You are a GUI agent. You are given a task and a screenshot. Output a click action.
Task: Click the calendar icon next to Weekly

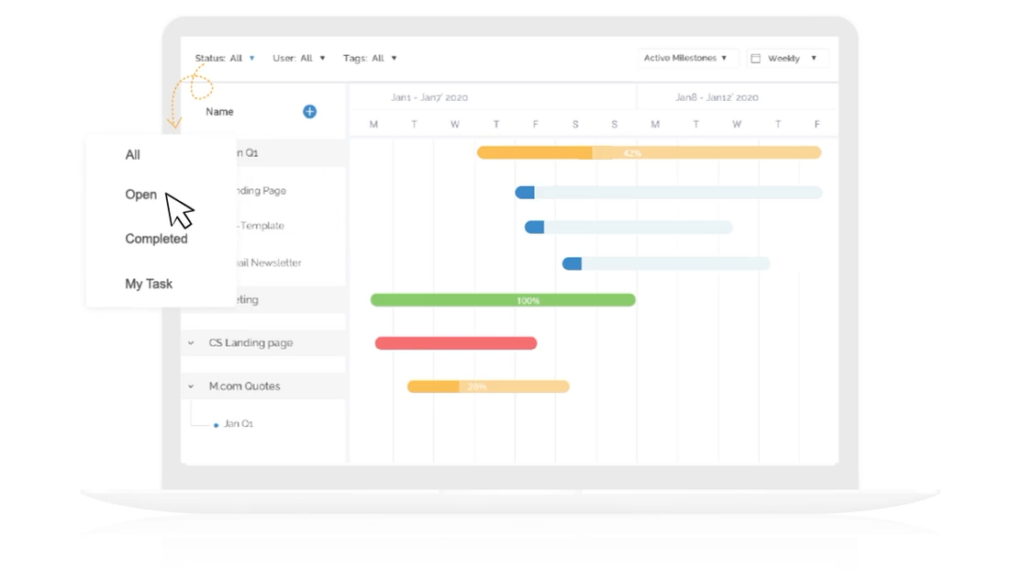coord(756,58)
